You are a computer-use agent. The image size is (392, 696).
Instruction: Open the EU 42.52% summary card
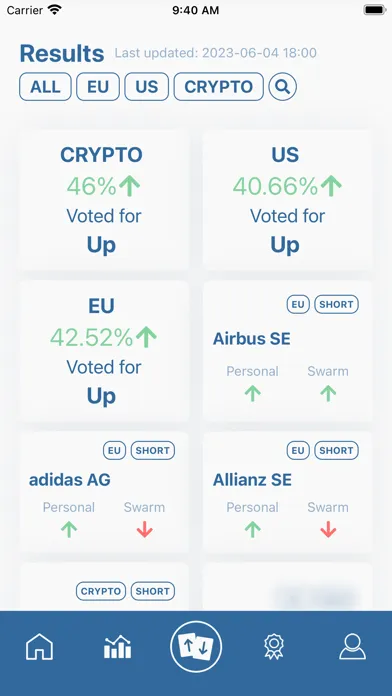104,351
